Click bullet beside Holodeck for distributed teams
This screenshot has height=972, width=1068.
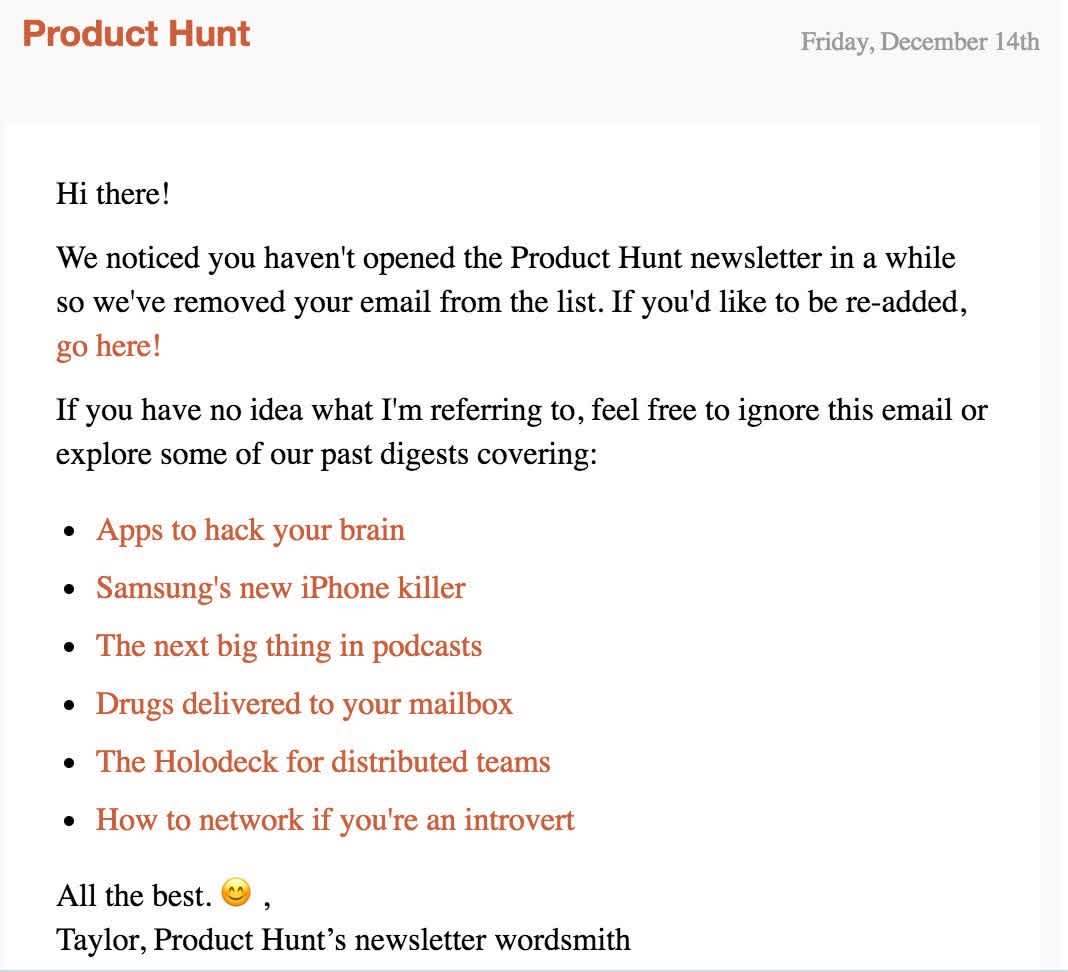click(69, 764)
